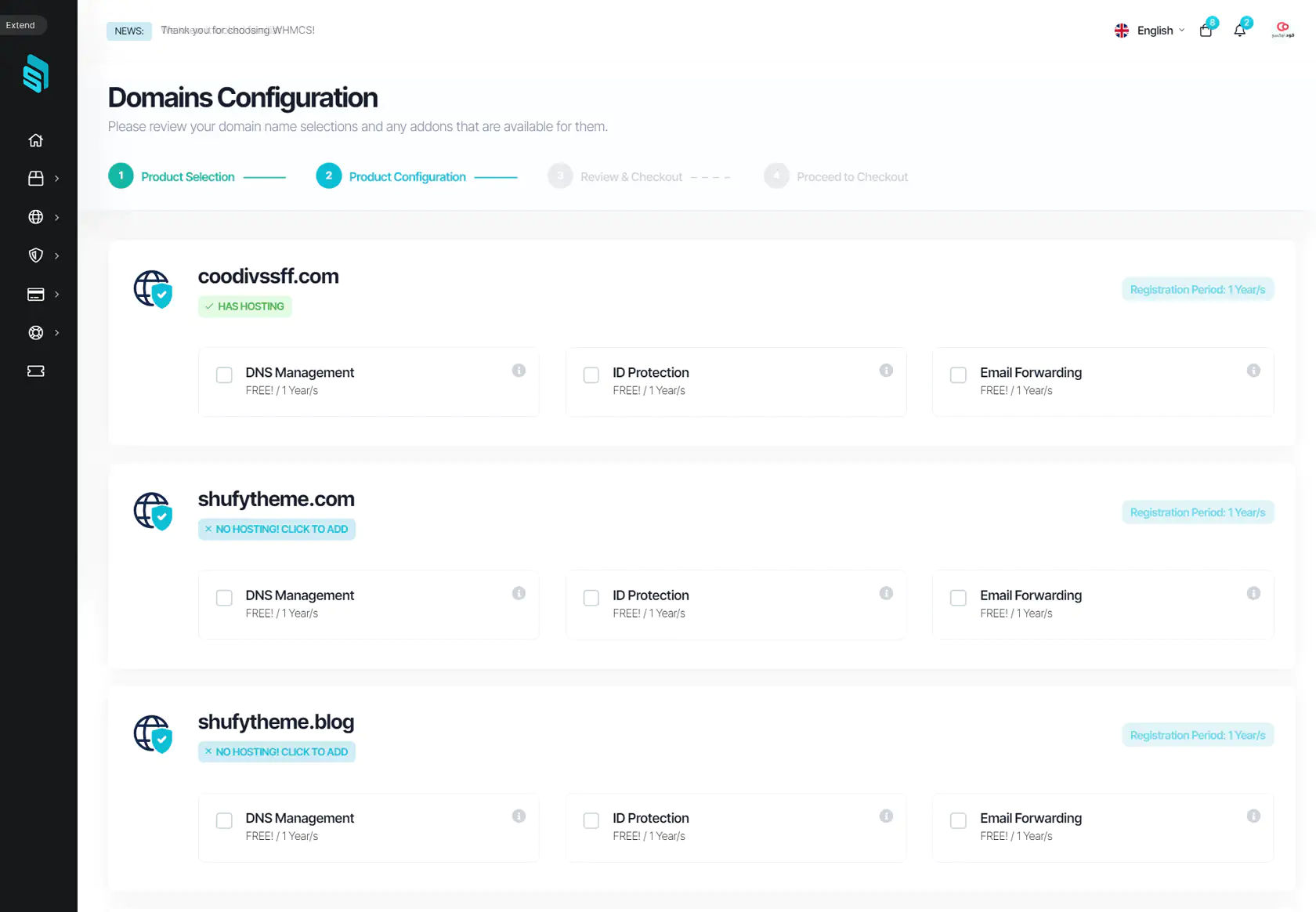
Task: Open the globe domains icon in sidebar
Action: click(x=36, y=217)
